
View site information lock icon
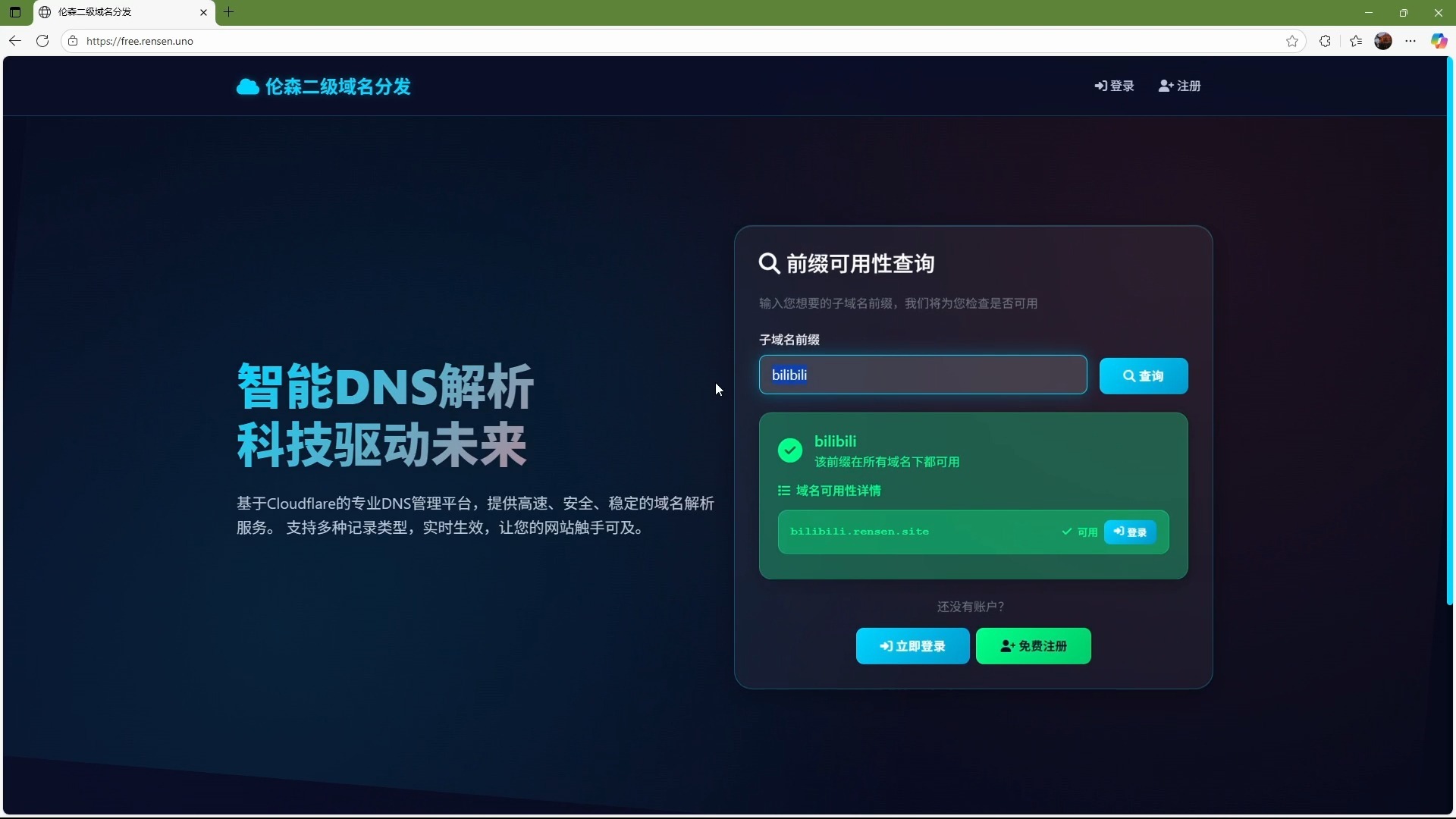pyautogui.click(x=73, y=41)
